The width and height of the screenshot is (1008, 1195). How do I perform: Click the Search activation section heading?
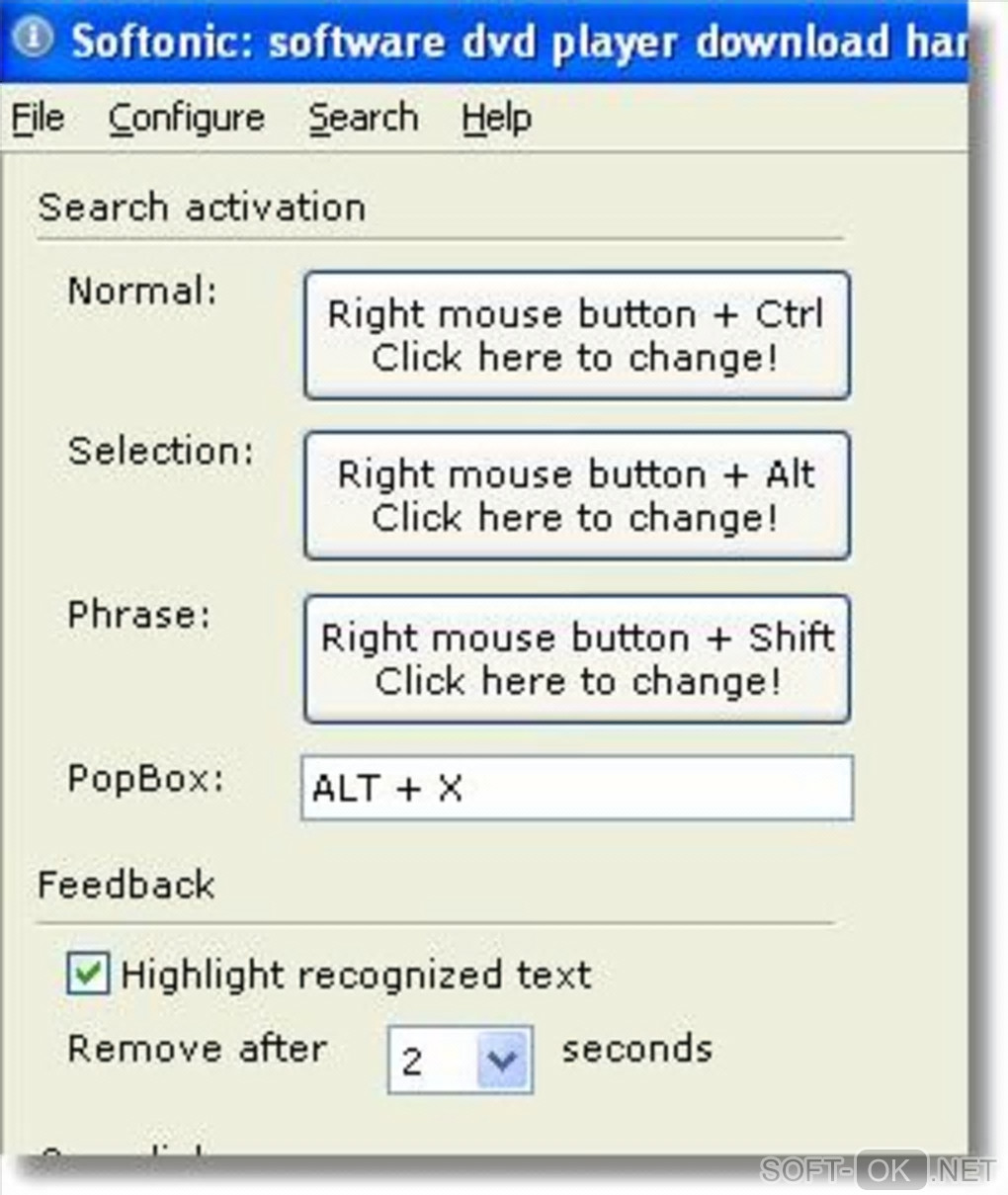tap(202, 208)
